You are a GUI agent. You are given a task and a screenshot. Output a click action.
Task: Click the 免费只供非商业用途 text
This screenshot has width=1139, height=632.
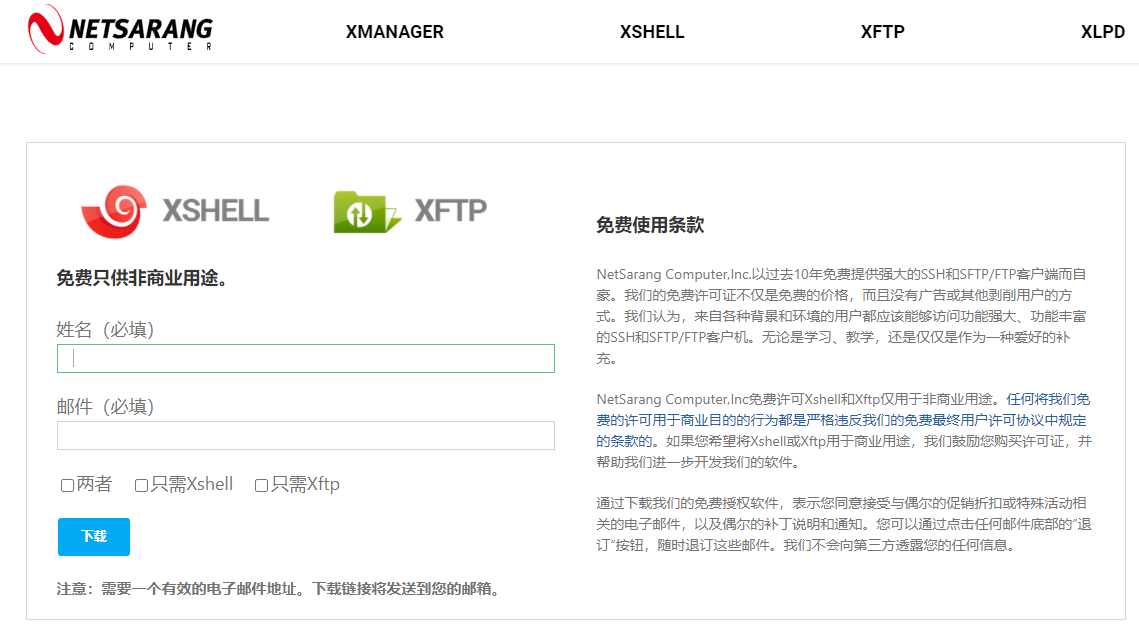pos(142,278)
